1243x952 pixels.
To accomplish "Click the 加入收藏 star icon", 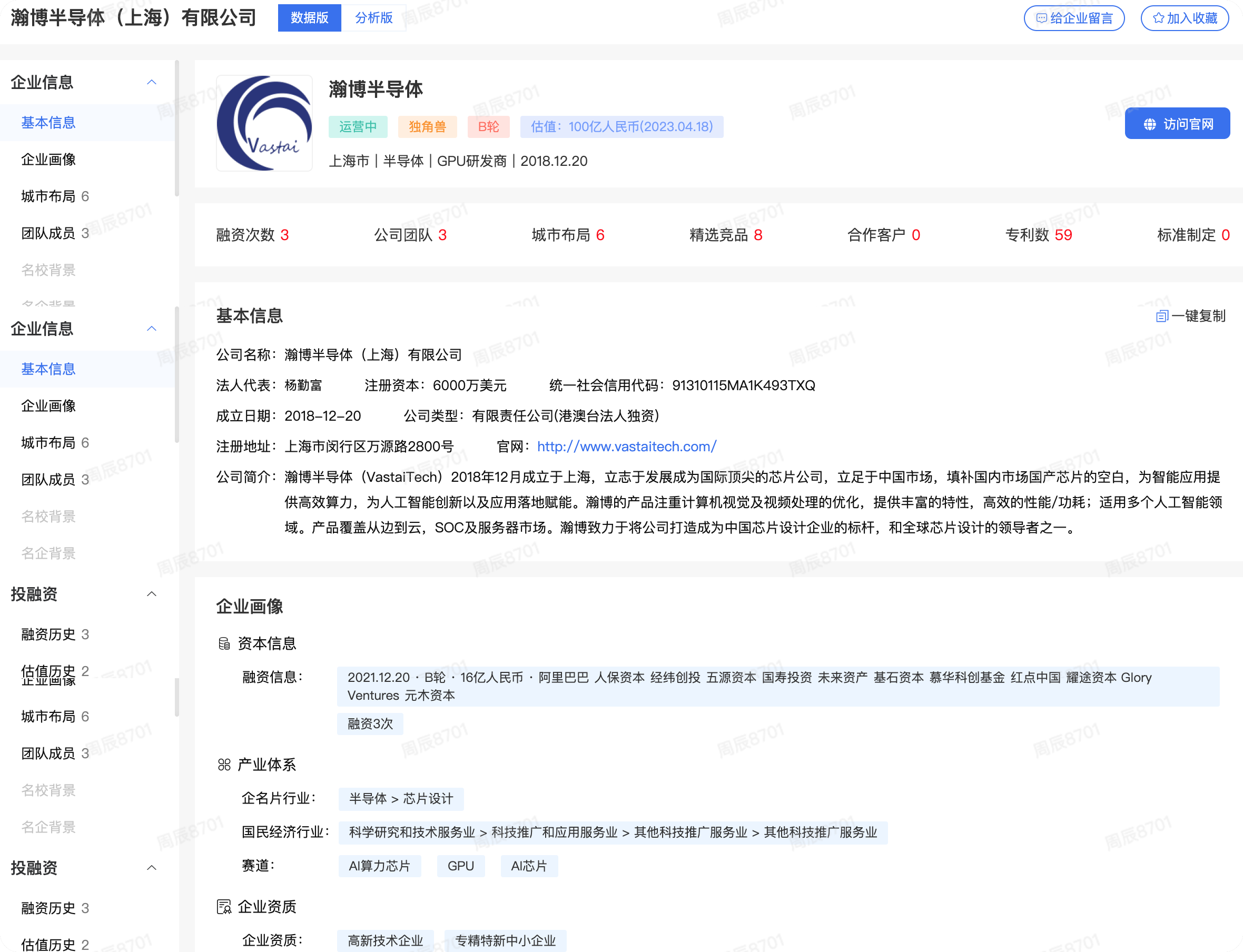I will 1159,18.
